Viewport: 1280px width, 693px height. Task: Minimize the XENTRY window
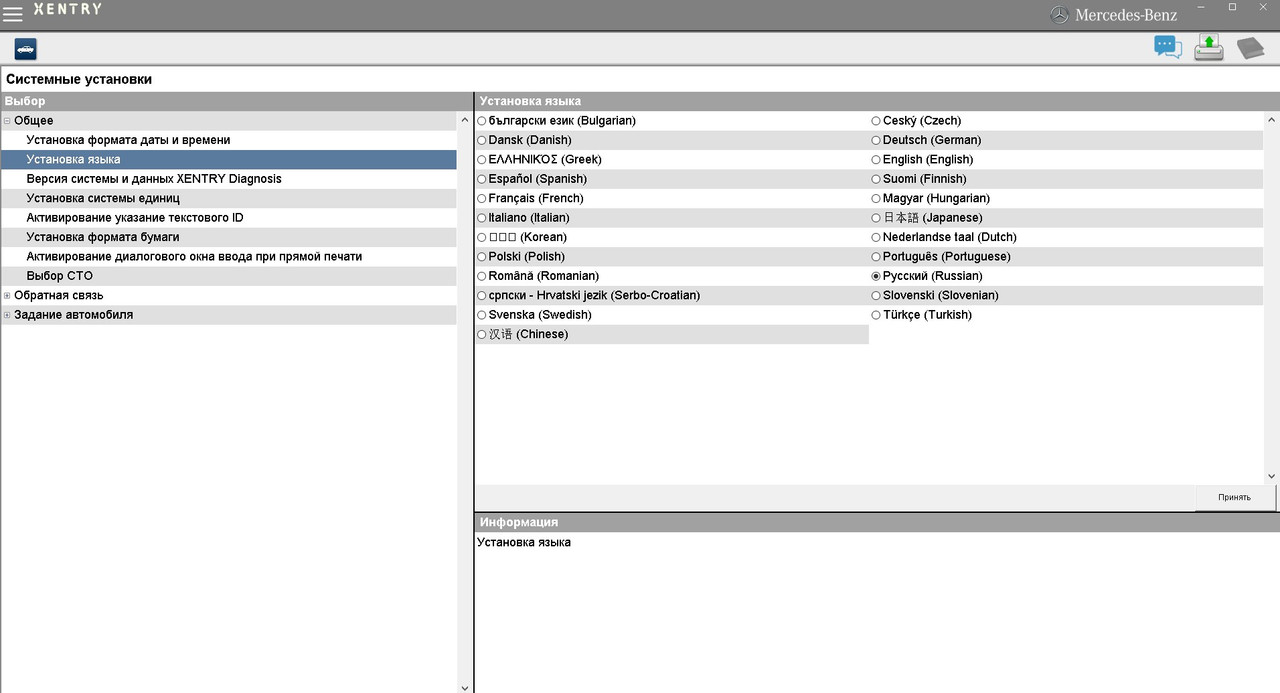[x=1203, y=8]
